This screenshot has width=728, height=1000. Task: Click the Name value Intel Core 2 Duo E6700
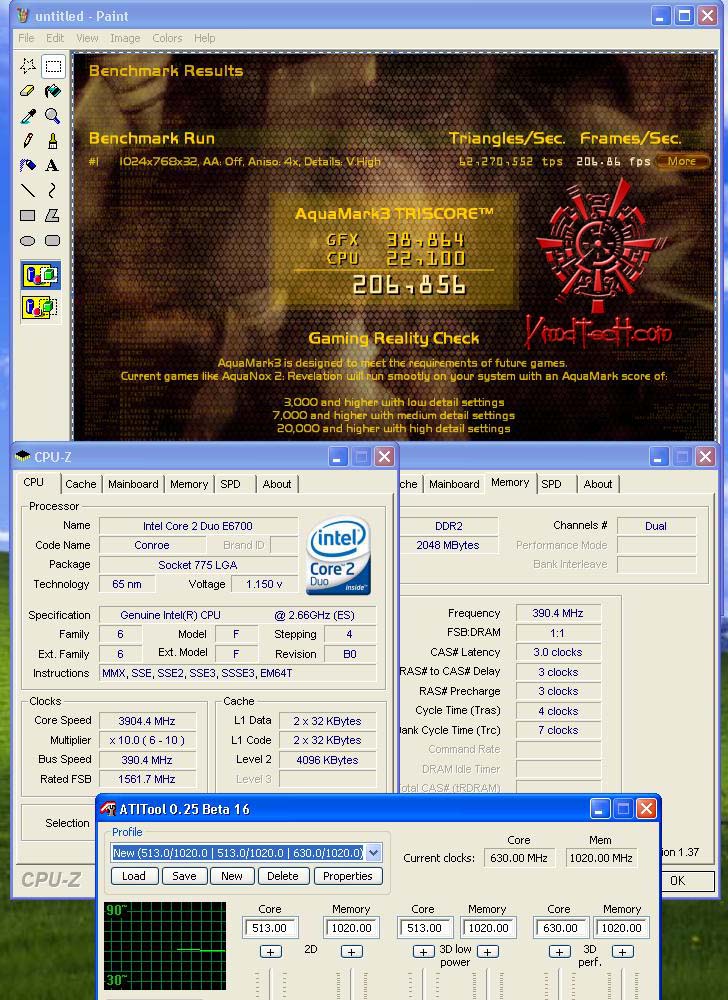coord(198,526)
